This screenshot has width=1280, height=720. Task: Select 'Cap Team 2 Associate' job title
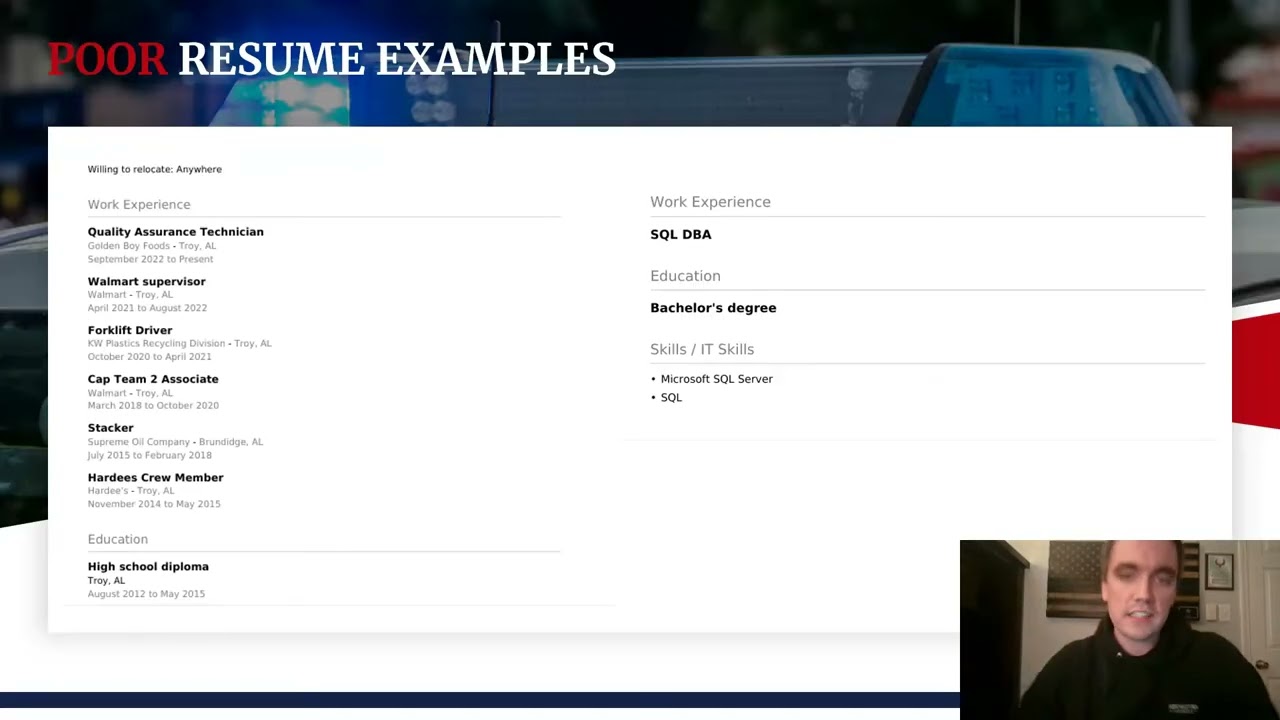click(x=153, y=379)
